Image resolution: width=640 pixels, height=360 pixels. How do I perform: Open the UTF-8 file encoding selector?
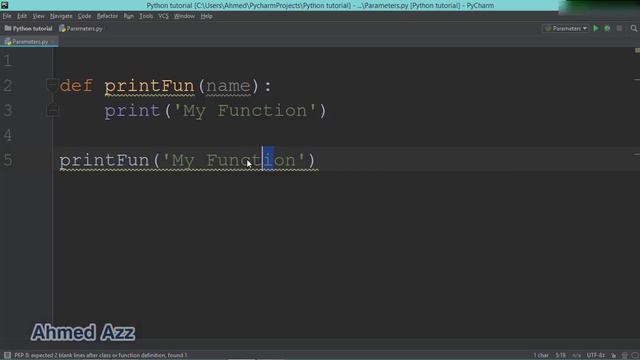tap(596, 355)
